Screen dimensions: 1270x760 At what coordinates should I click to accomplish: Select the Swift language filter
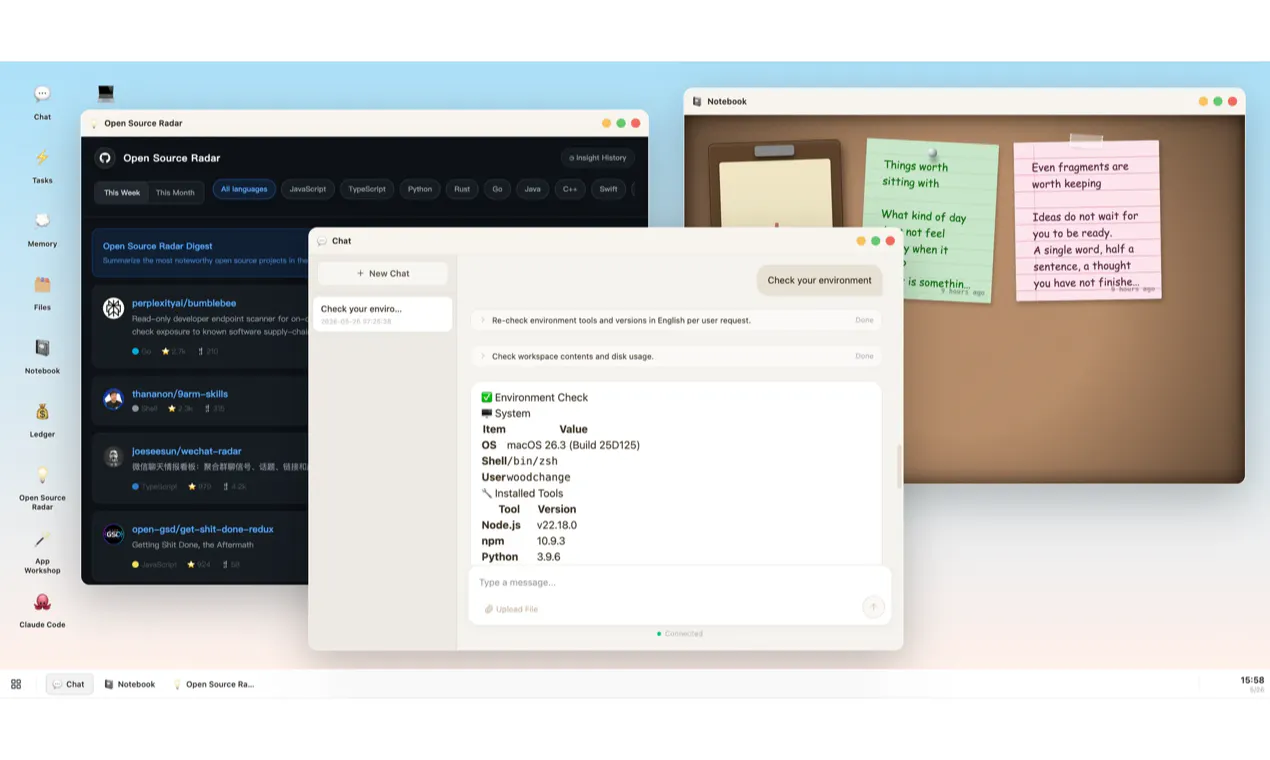(608, 189)
